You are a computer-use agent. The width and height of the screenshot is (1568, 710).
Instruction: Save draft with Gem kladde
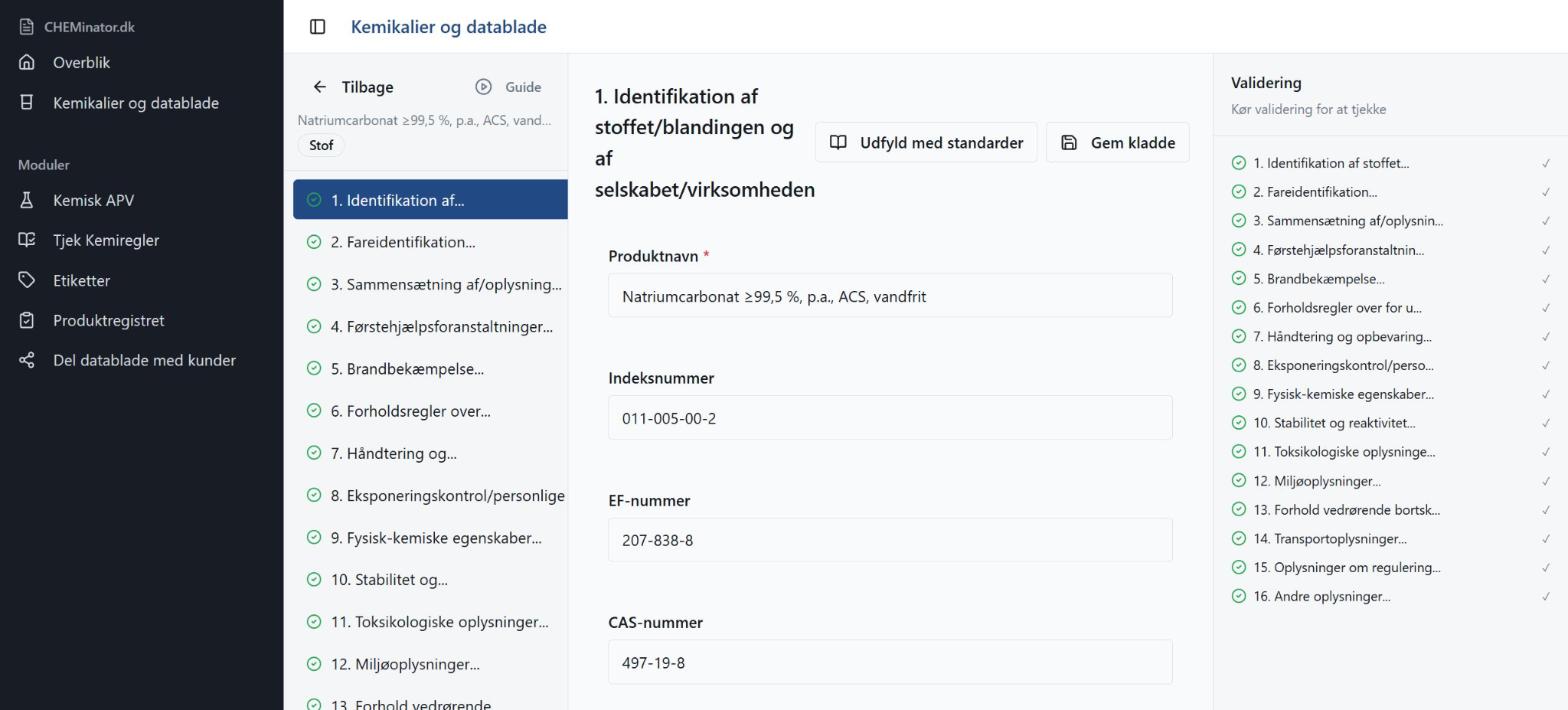pos(1118,142)
